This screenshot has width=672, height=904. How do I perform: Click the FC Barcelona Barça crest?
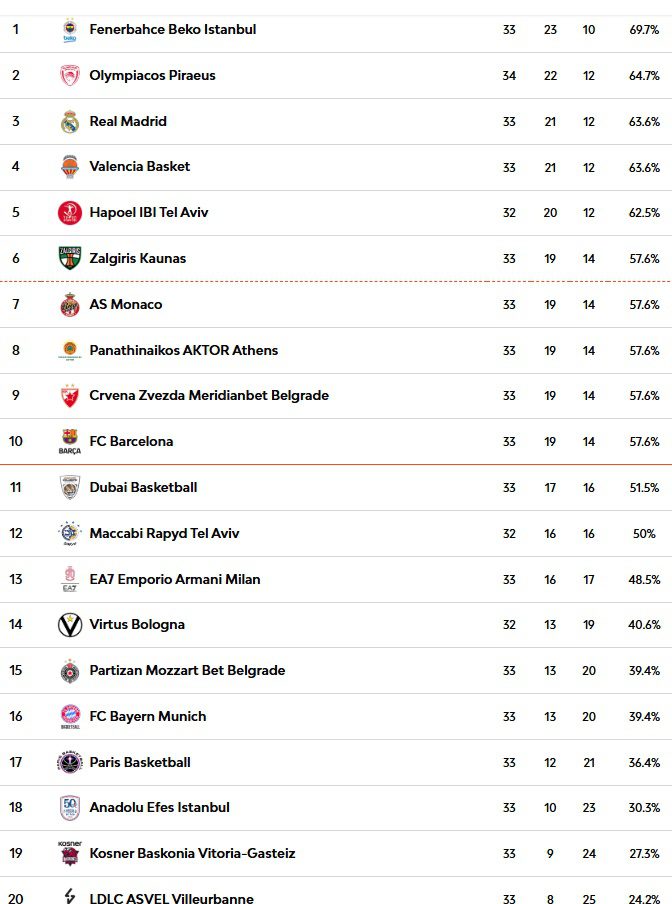[x=70, y=442]
